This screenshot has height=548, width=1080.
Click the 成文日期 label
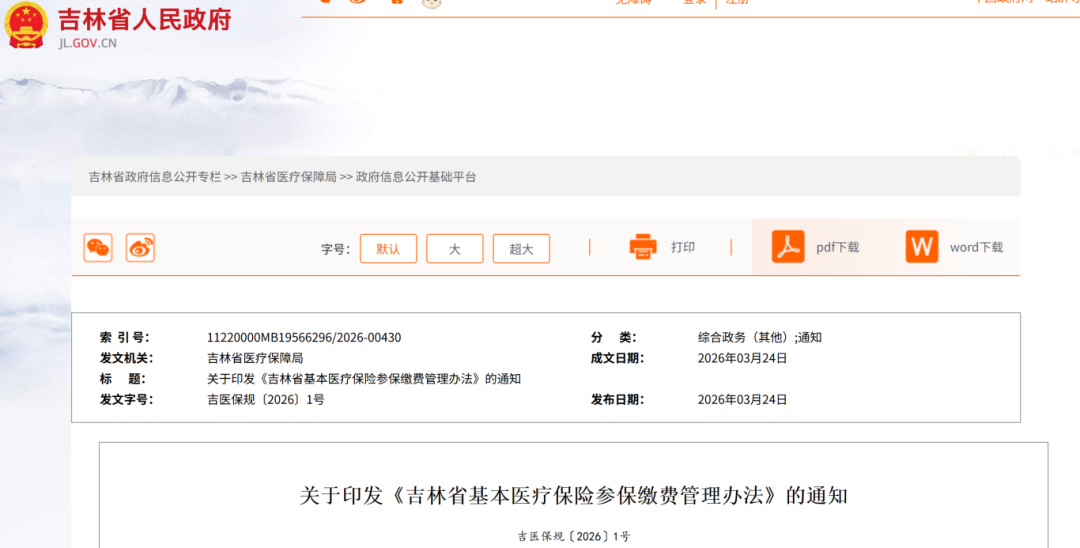pyautogui.click(x=618, y=358)
